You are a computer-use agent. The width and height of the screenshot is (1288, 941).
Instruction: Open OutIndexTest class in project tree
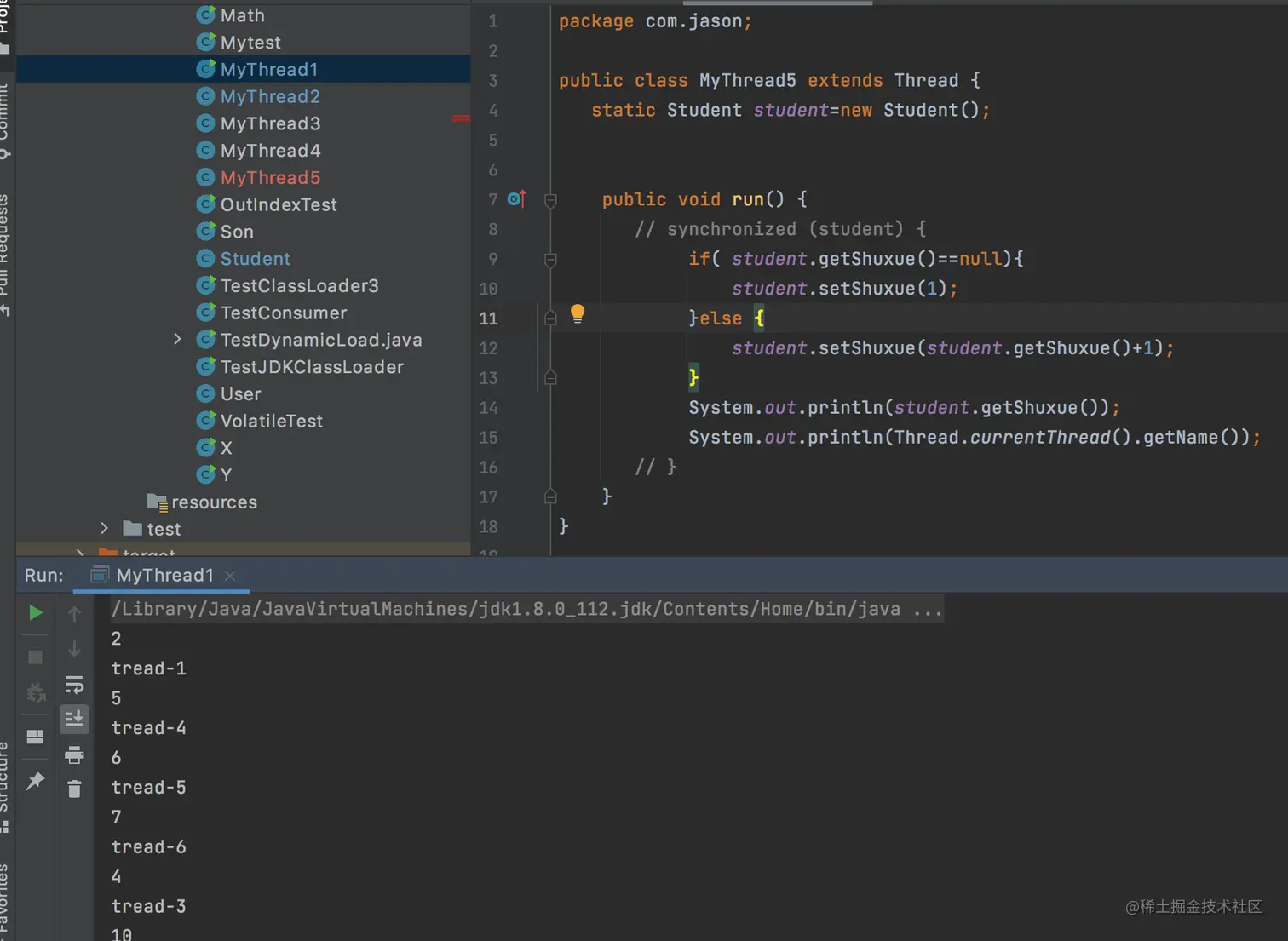[279, 204]
